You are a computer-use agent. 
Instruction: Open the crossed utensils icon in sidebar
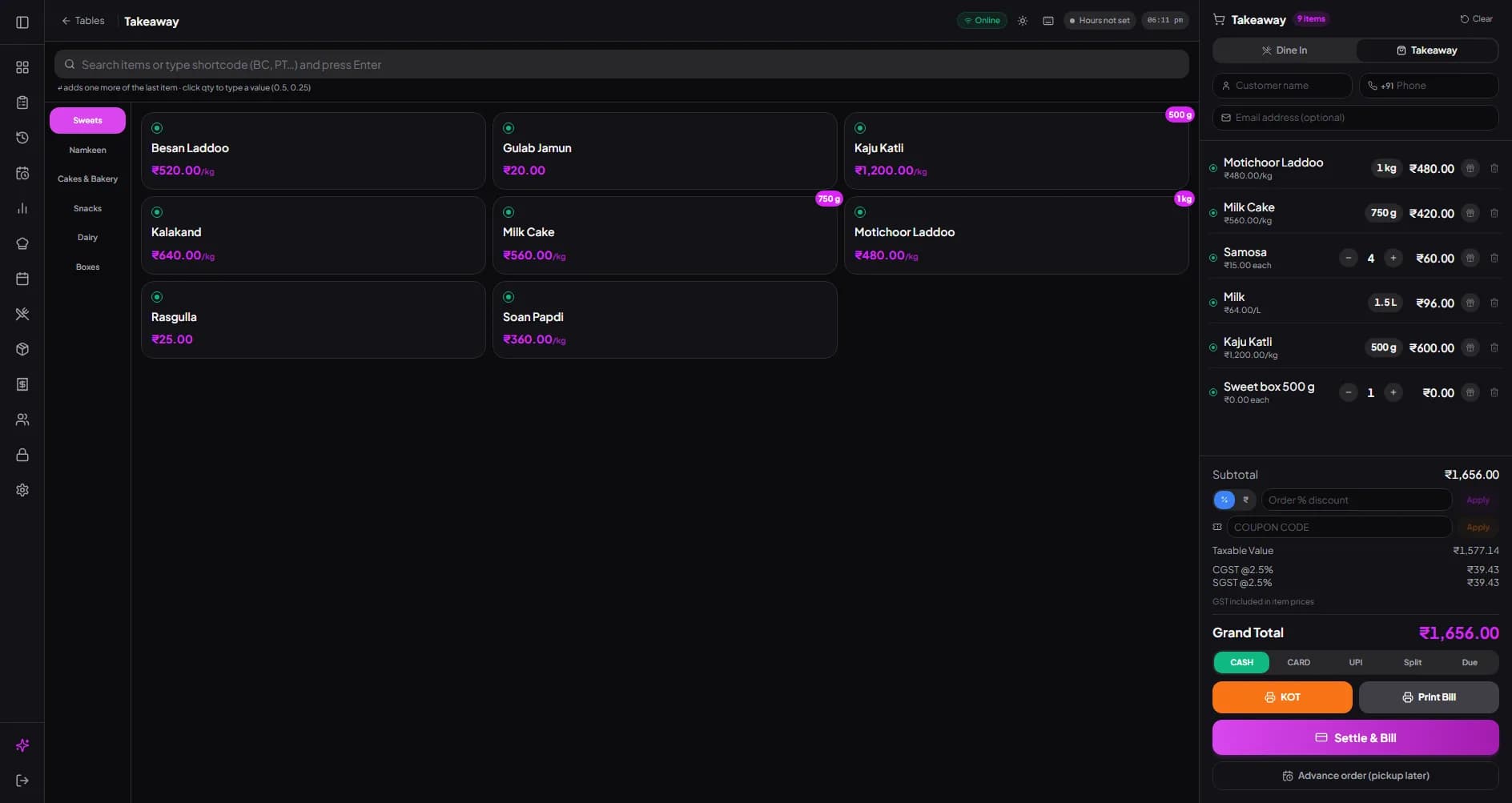coord(22,314)
